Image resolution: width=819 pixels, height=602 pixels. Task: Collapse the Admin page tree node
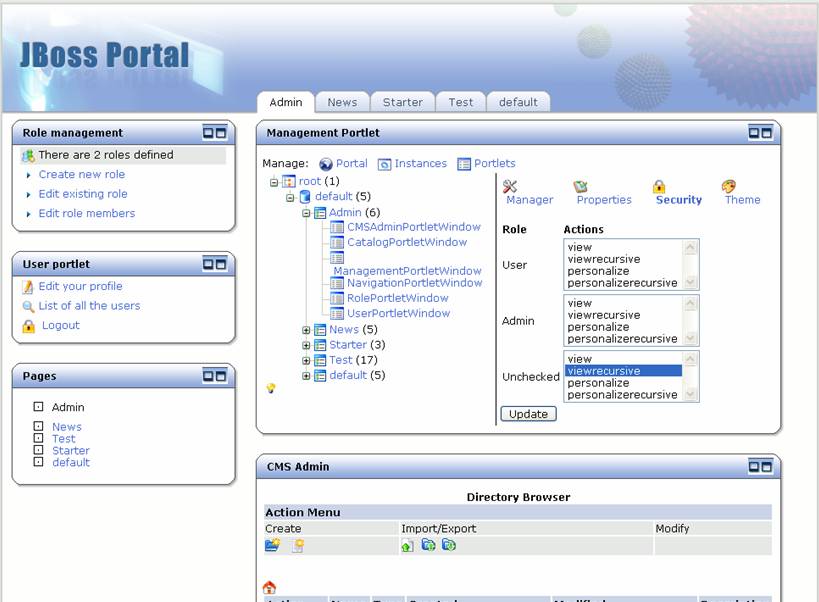306,213
